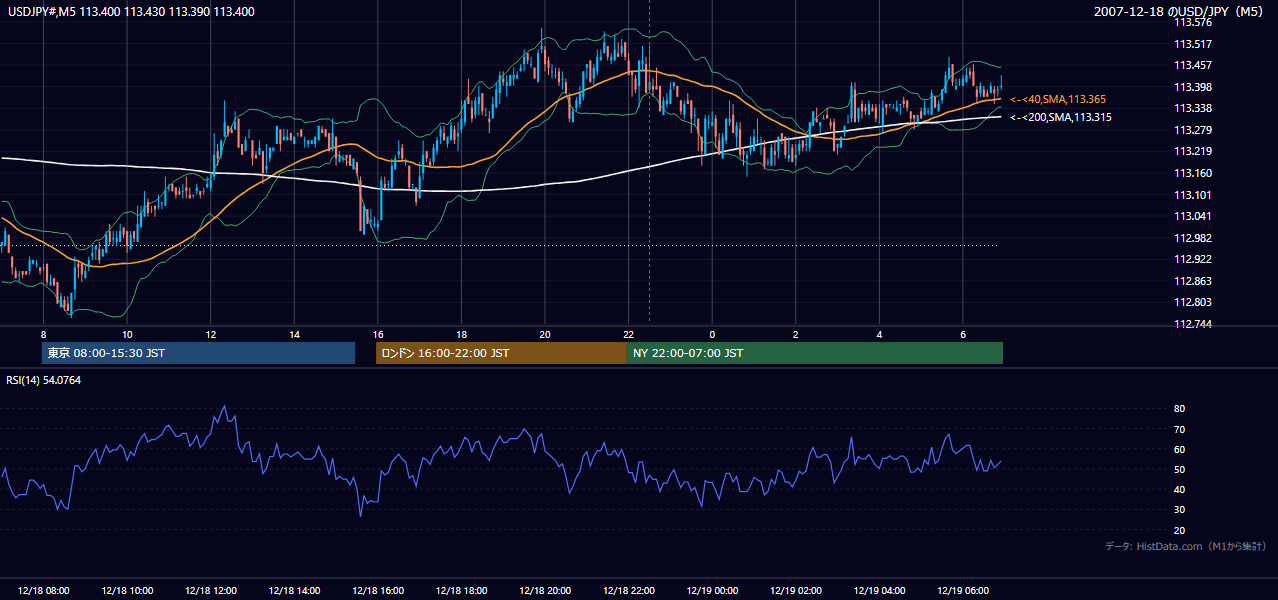Click hour label 14 under price chart
The width and height of the screenshot is (1278, 600).
pyautogui.click(x=294, y=334)
